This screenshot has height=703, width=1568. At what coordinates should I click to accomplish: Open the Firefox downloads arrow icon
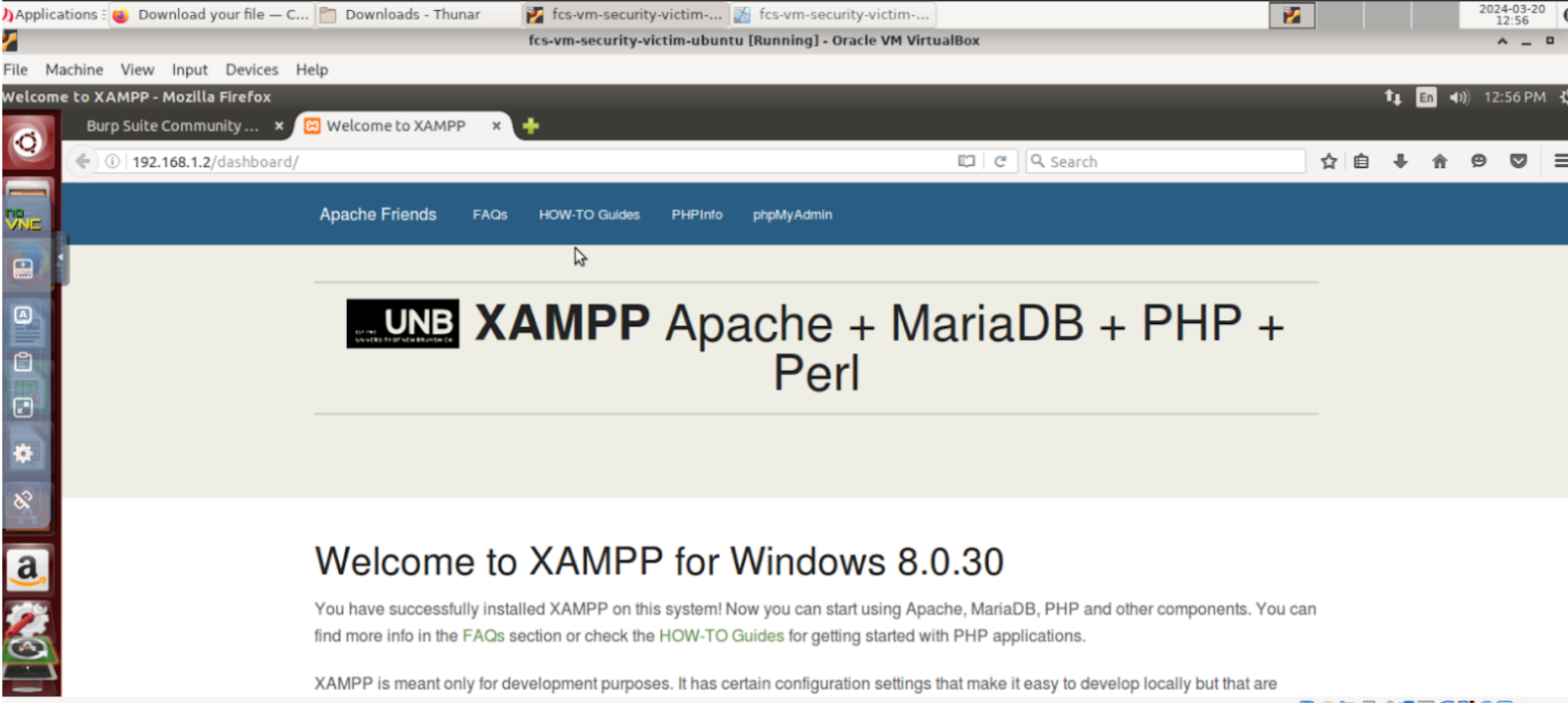[1400, 161]
